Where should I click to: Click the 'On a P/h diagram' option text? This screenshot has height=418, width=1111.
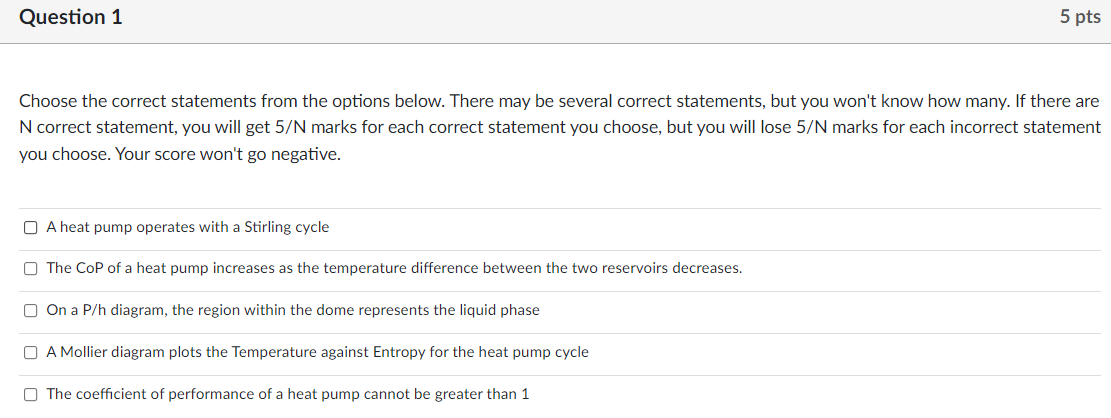click(293, 310)
